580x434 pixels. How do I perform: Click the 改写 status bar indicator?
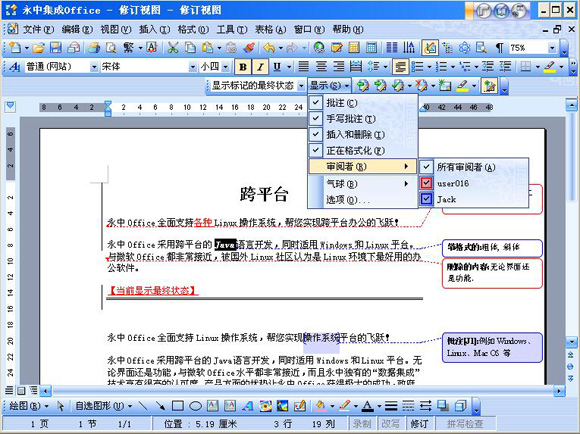[390, 424]
